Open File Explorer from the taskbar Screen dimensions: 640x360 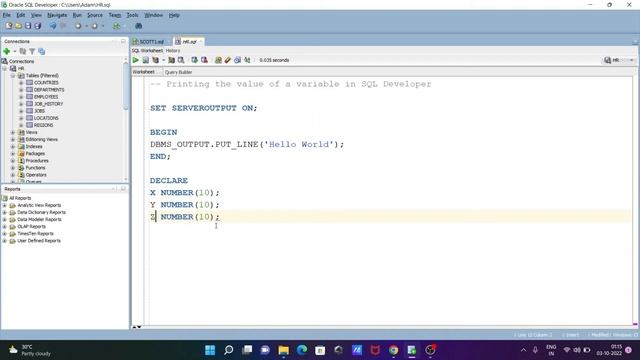tap(283, 350)
